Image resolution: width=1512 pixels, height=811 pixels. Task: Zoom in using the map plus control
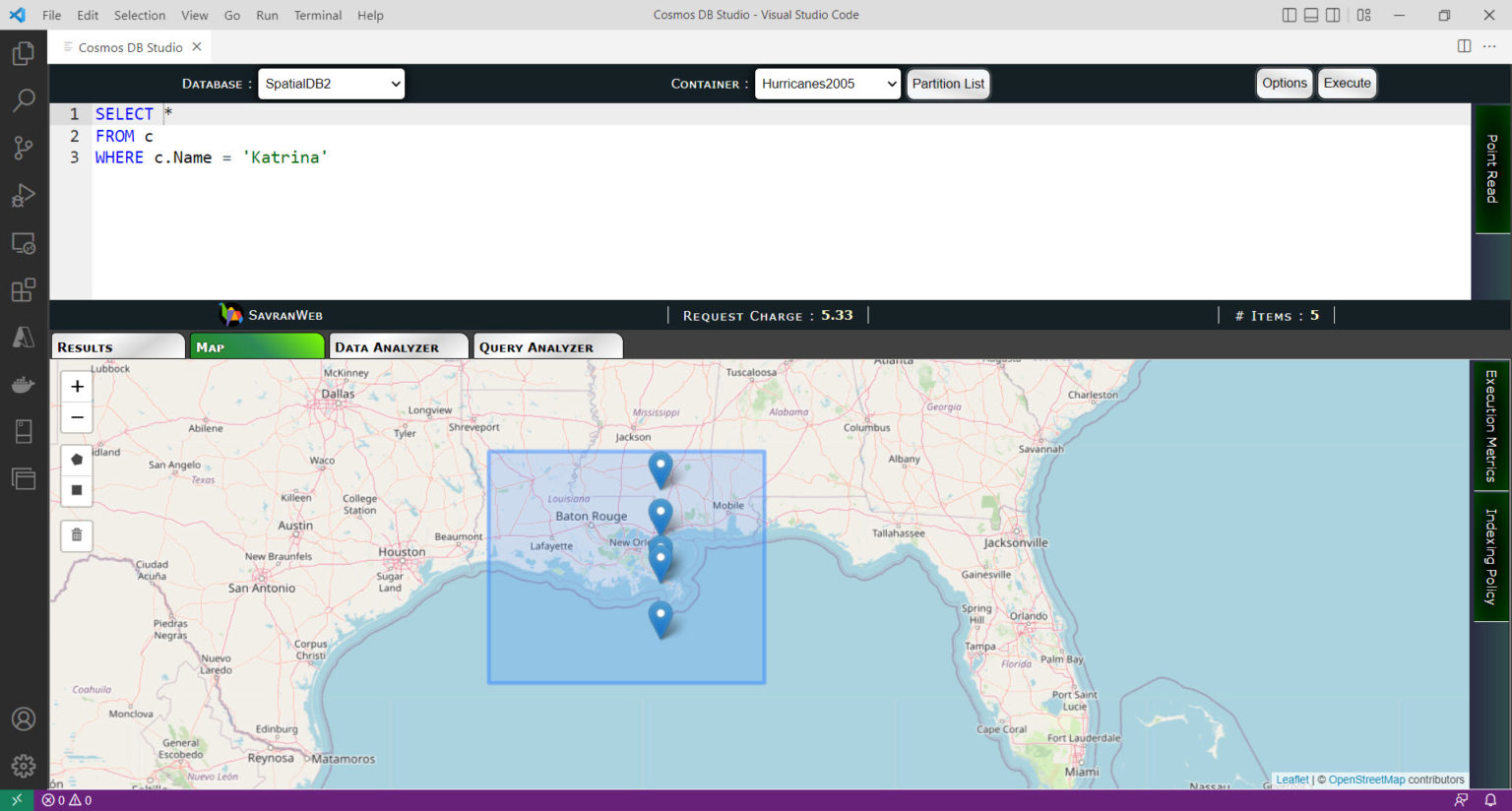pyautogui.click(x=76, y=386)
